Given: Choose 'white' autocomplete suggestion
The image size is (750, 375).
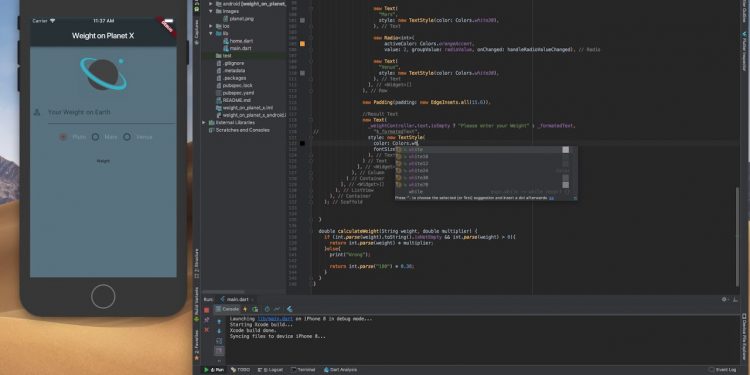Looking at the screenshot, I should tap(485, 150).
